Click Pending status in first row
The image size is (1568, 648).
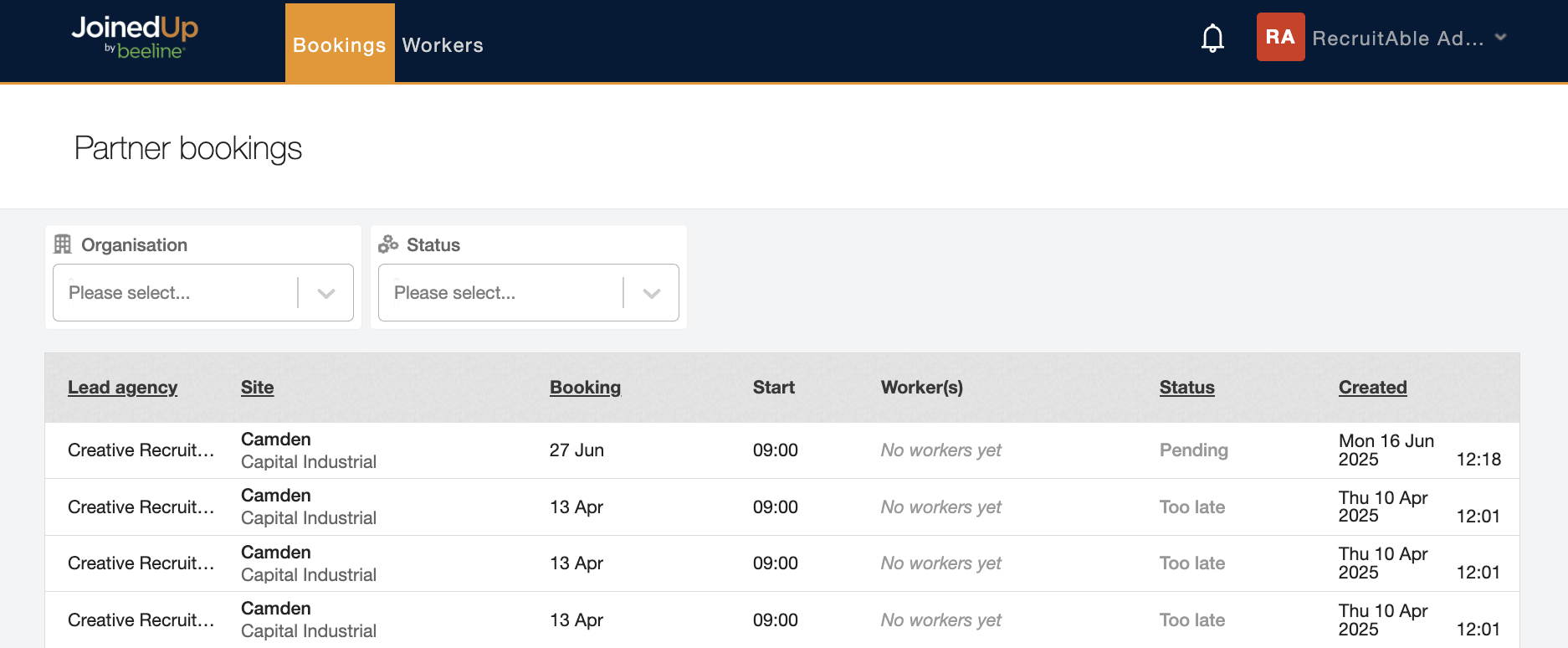pos(1193,450)
